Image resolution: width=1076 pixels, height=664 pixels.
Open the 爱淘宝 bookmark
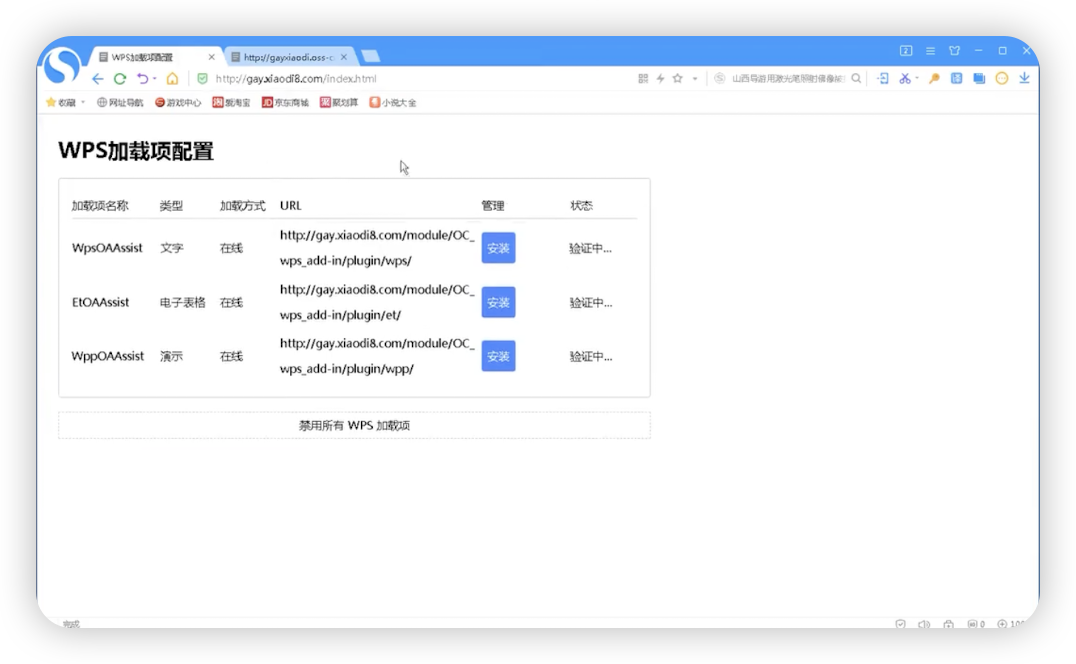pyautogui.click(x=231, y=103)
